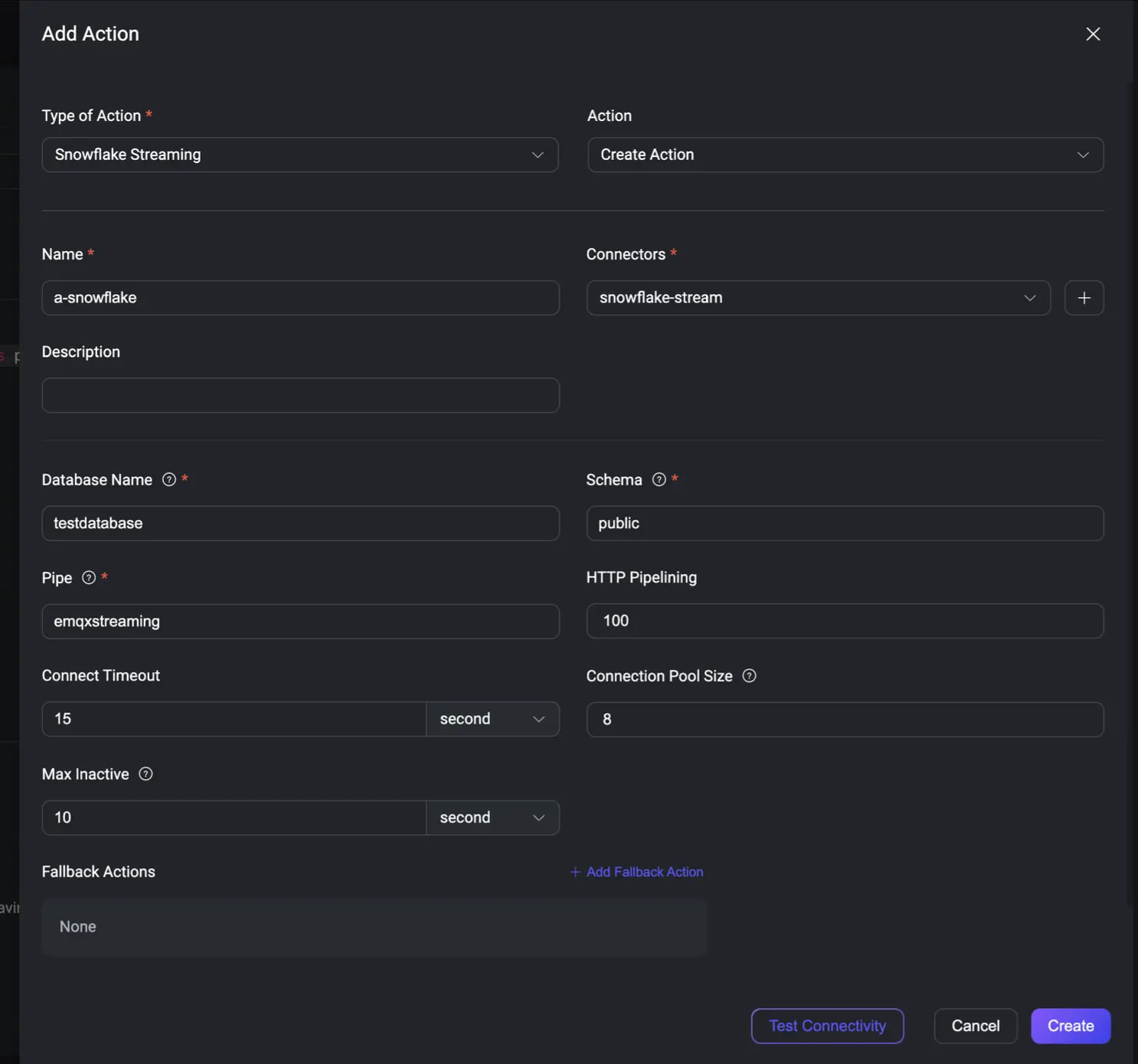Click the Pipe field containing emqxstreaming
Screen dimensions: 1138x1064
[x=299, y=622]
